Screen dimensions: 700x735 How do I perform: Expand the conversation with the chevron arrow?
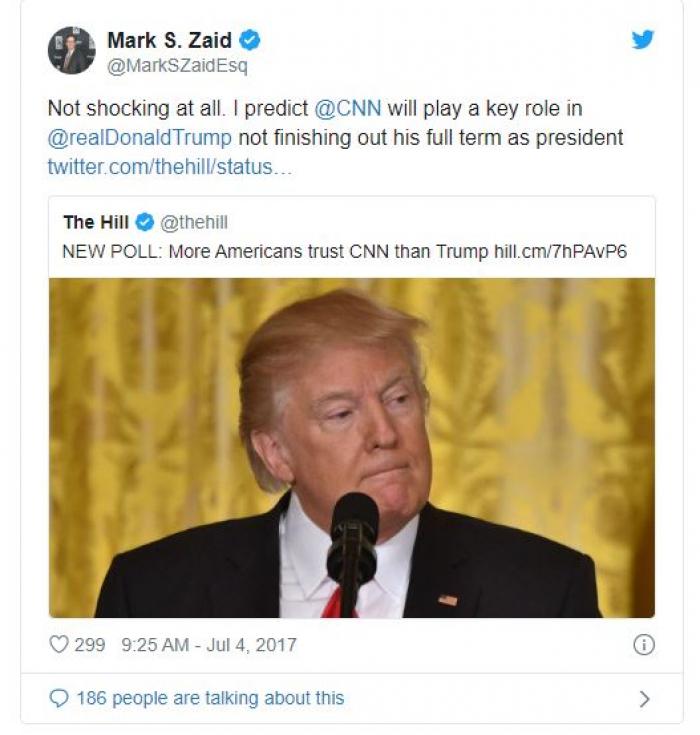tap(645, 699)
